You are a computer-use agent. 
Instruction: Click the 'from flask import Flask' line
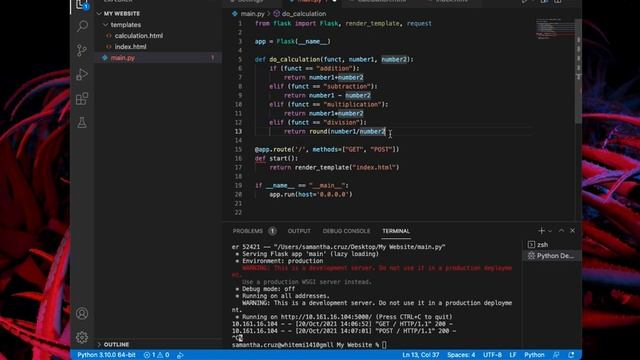[x=343, y=24]
